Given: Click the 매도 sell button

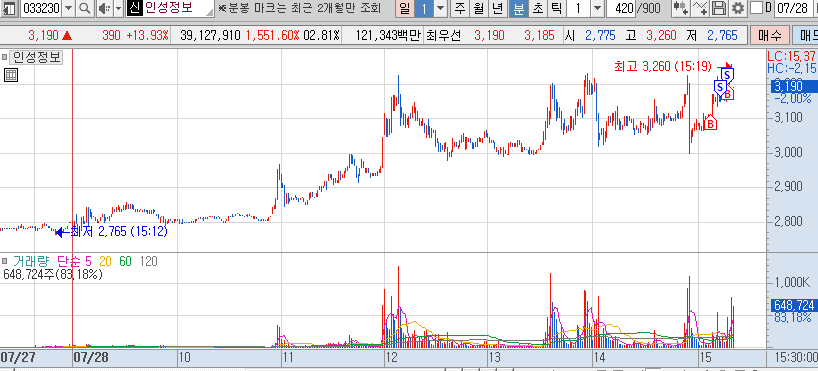Looking at the screenshot, I should [806, 35].
